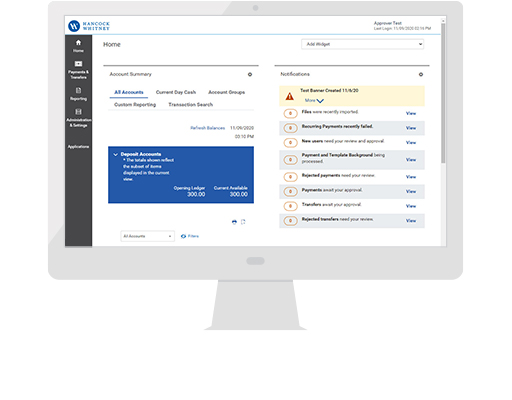Open the All Accounts dropdown at bottom

147,236
